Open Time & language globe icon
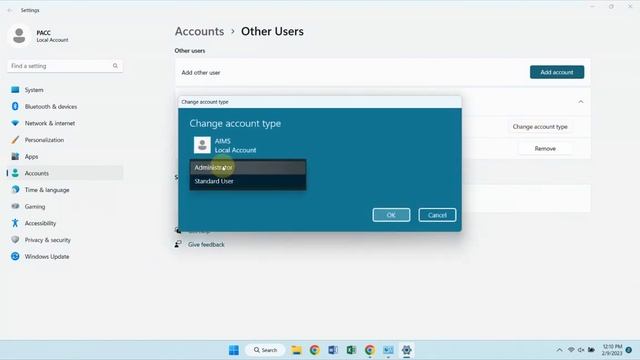Screen dimensions: 640x360 coord(15,190)
